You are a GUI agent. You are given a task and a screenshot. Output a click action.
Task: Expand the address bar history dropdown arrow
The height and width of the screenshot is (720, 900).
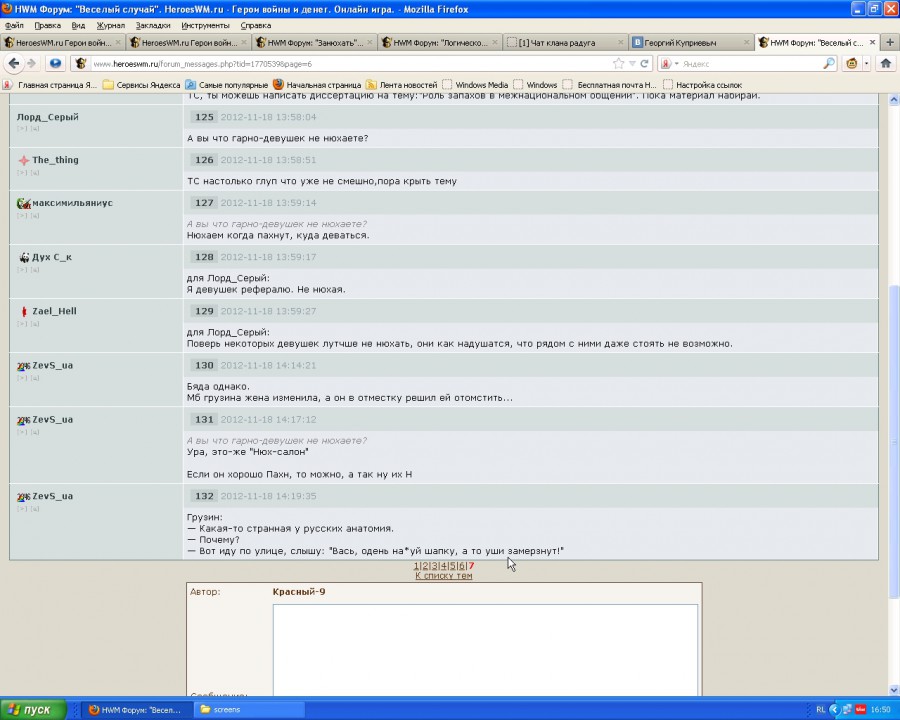pos(632,63)
